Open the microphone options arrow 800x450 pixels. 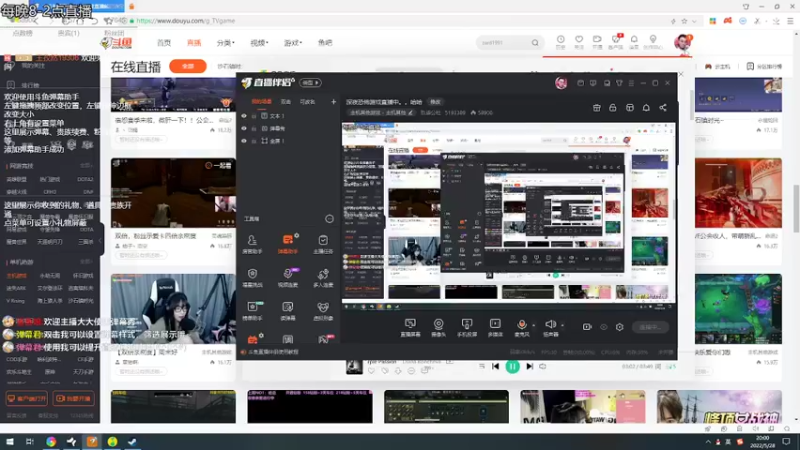point(534,324)
